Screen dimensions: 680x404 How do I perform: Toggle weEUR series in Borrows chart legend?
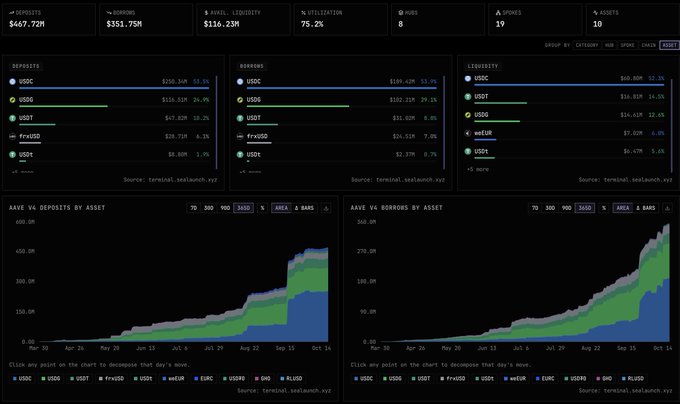(514, 378)
